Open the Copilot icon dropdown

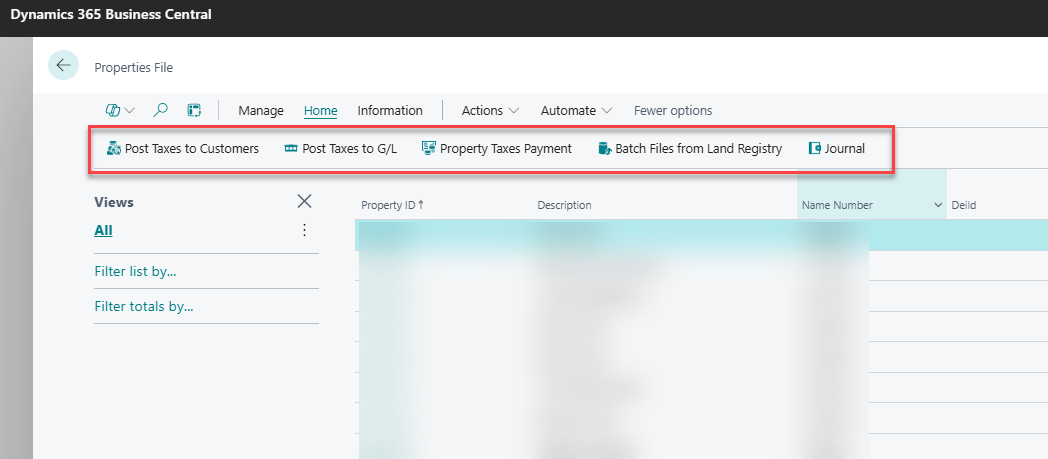pos(120,110)
